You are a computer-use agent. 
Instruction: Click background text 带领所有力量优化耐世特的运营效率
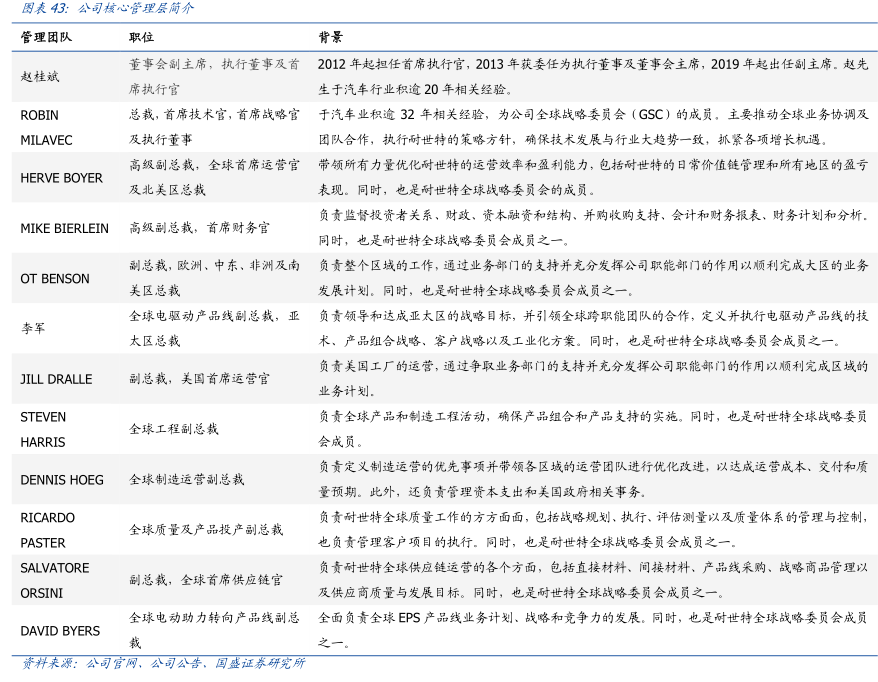[x=593, y=177]
